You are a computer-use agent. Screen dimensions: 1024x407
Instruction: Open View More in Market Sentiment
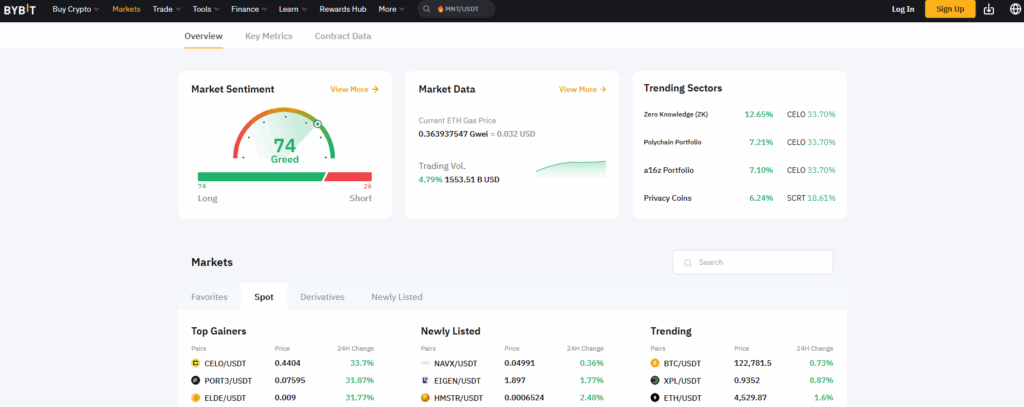(354, 89)
